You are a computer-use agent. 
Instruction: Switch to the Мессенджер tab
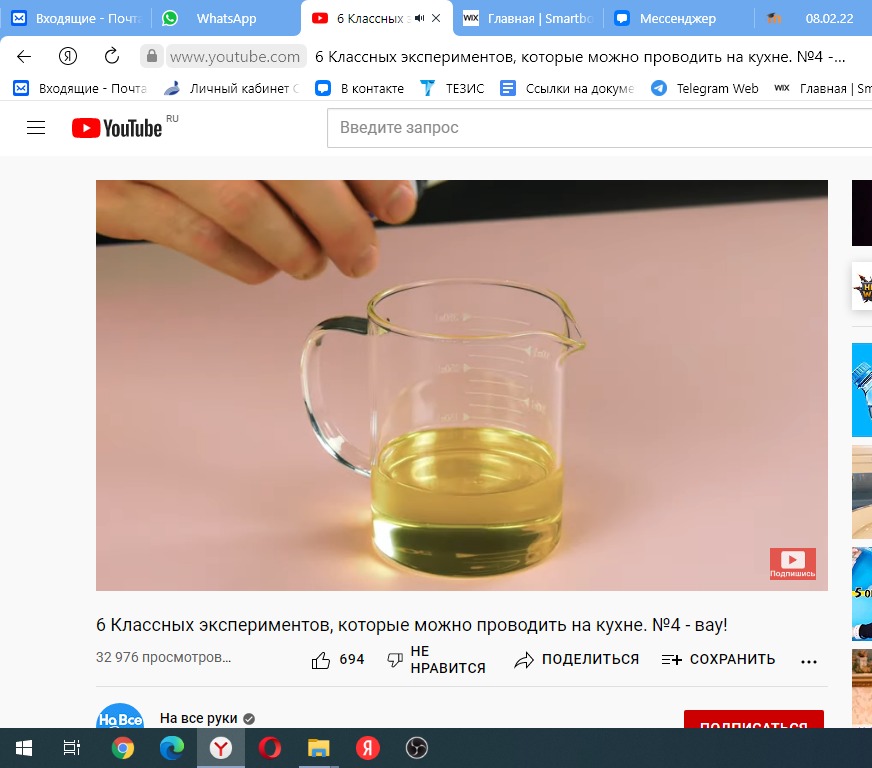pyautogui.click(x=678, y=18)
